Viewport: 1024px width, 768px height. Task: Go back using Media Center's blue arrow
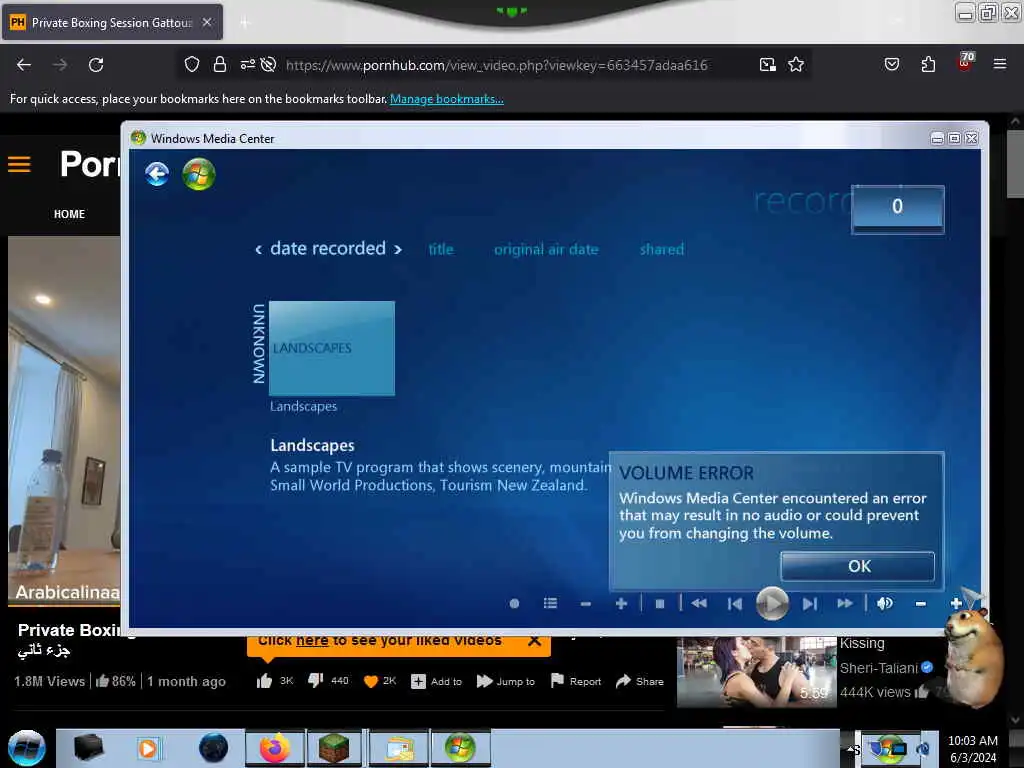[x=157, y=174]
